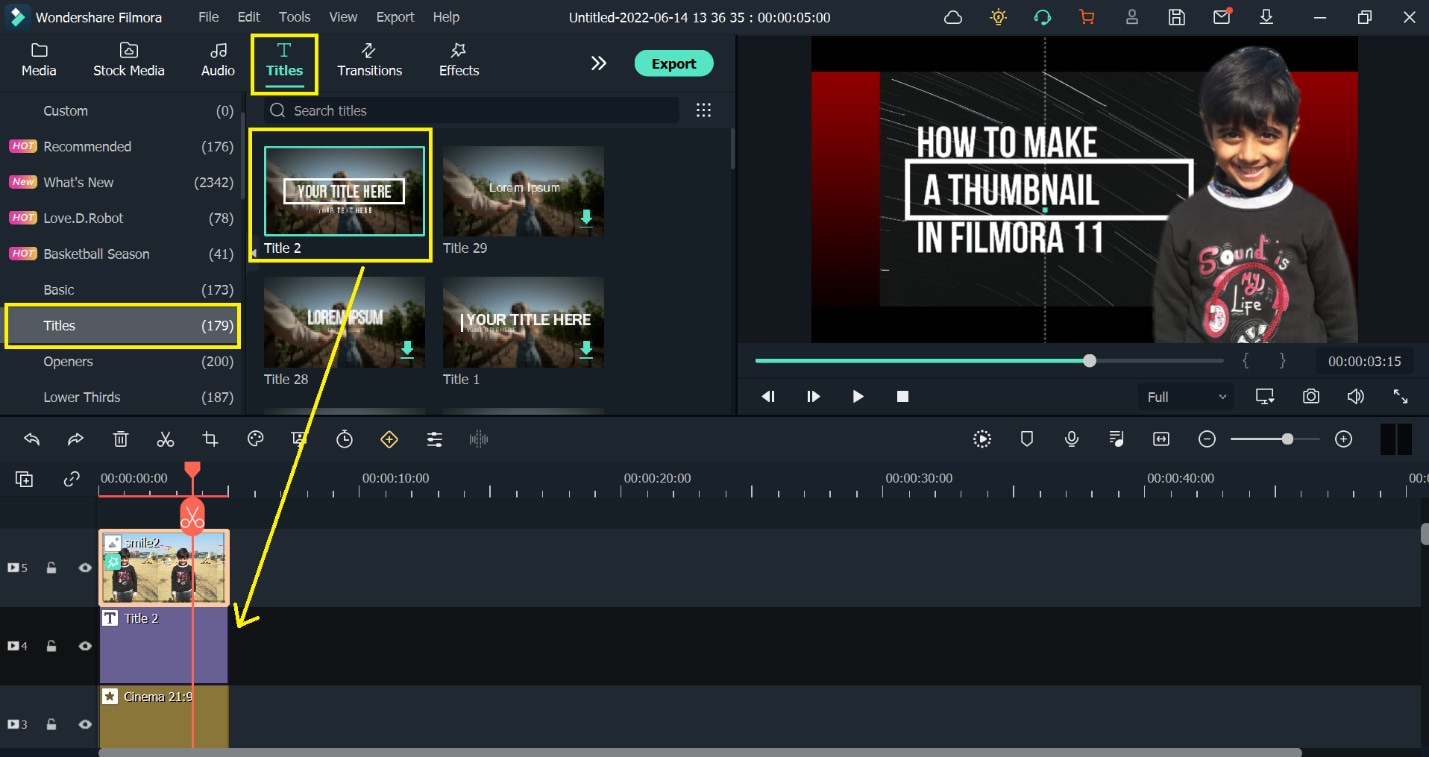Switch to the Effects tab
The width and height of the screenshot is (1429, 757).
click(x=459, y=60)
